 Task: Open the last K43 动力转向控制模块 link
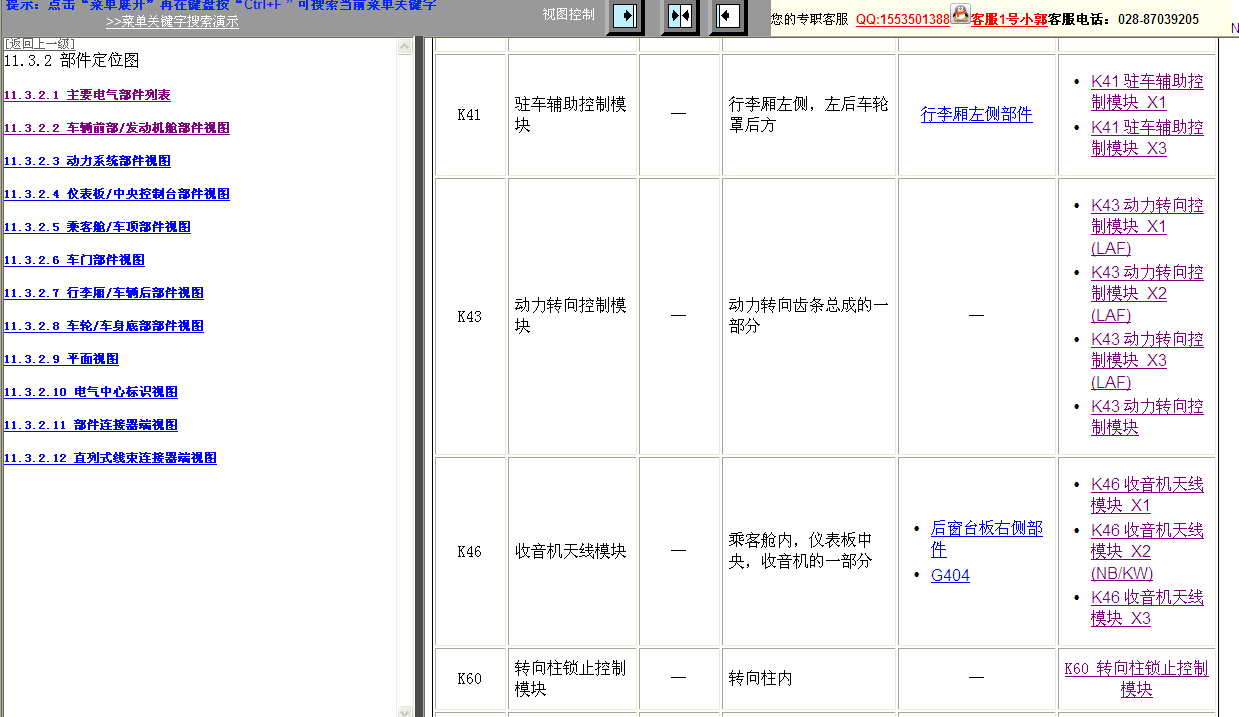tap(1147, 417)
